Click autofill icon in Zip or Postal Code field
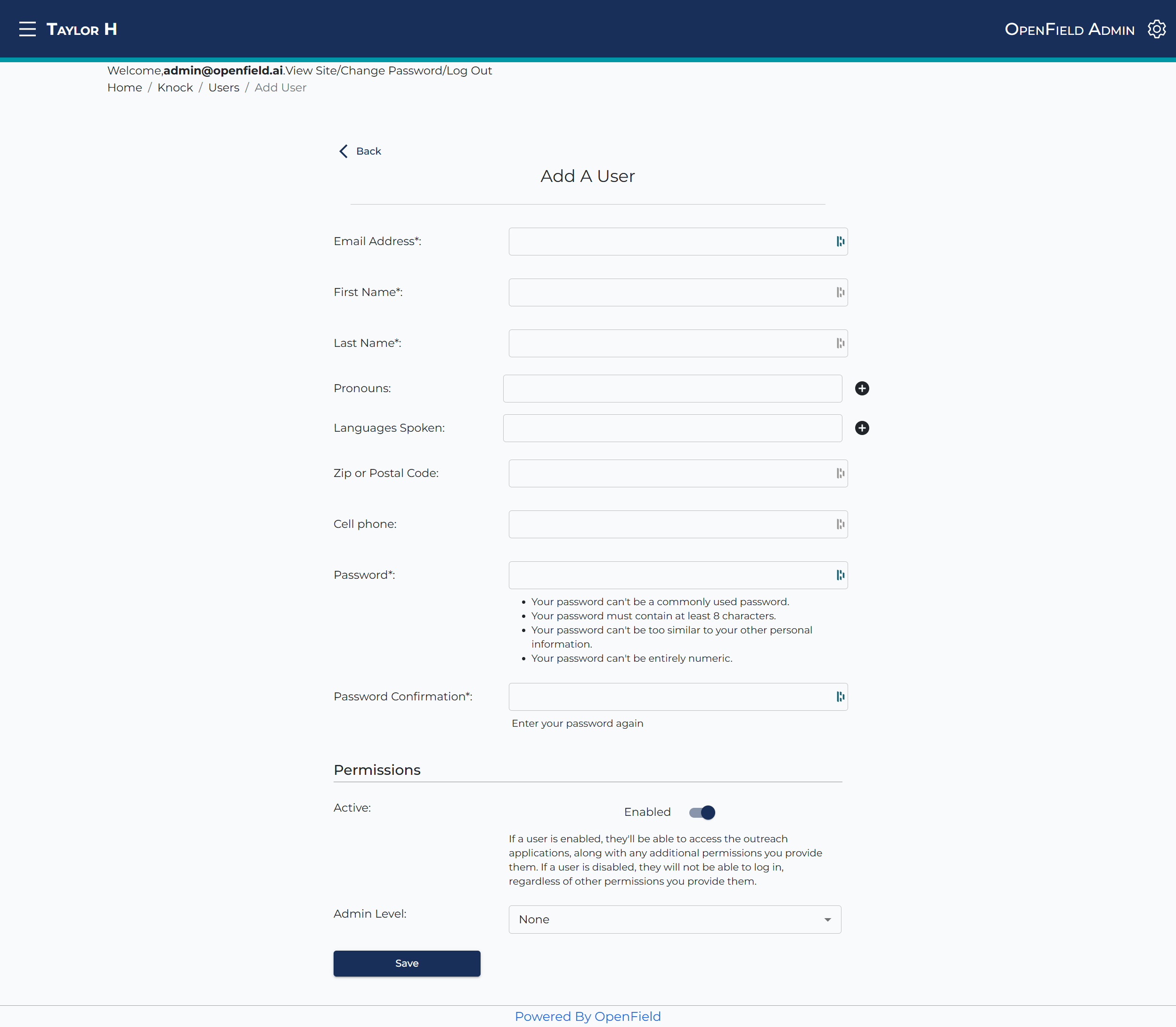The image size is (1176, 1027). tap(840, 473)
